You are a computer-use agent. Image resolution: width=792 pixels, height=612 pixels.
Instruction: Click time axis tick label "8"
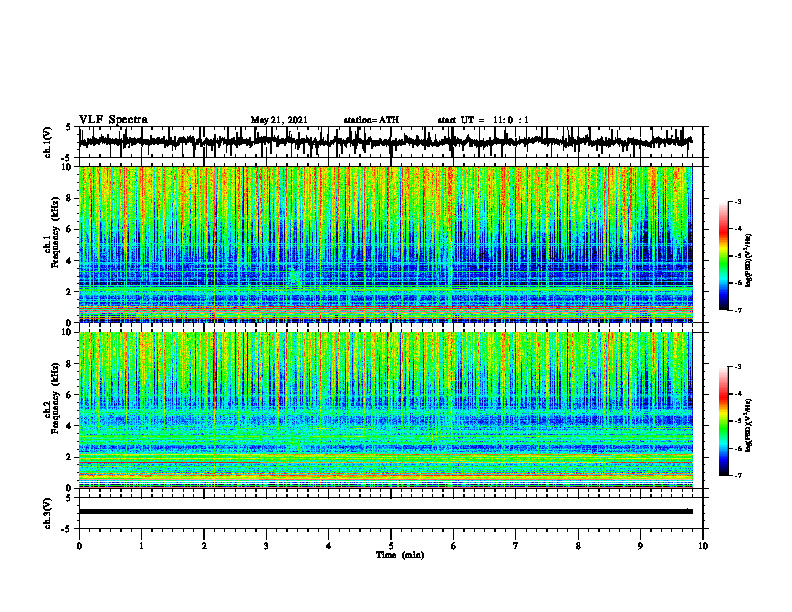coord(578,546)
